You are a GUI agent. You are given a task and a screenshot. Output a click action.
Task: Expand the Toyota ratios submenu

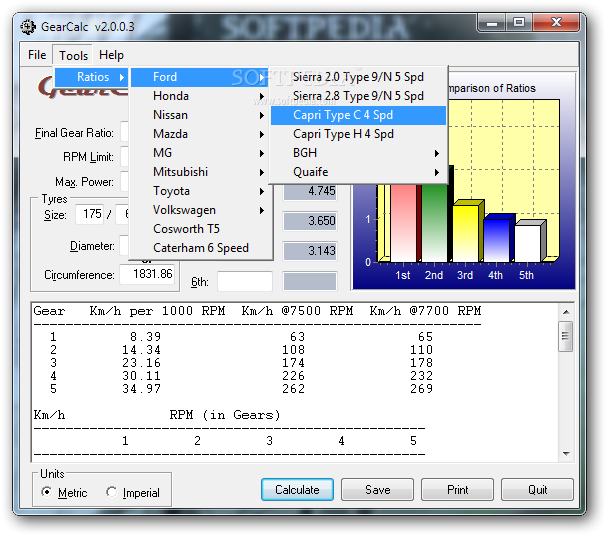click(x=200, y=191)
